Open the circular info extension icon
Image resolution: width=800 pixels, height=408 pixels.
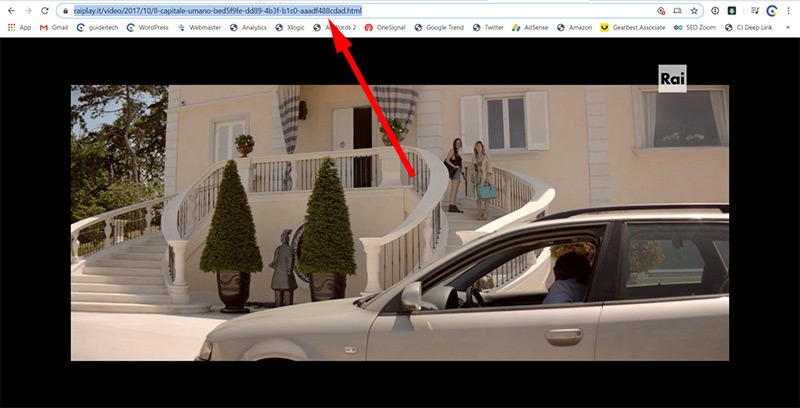715,10
